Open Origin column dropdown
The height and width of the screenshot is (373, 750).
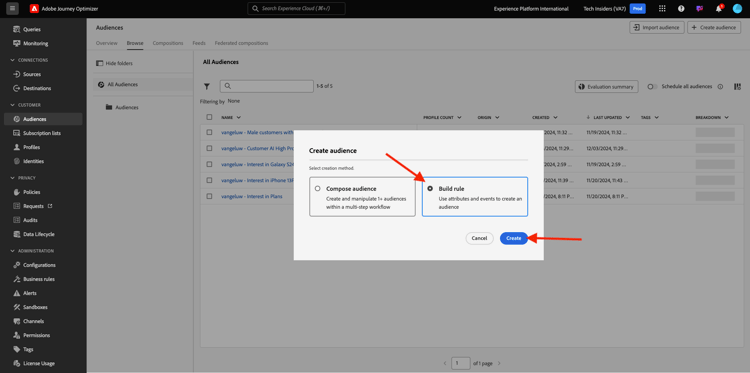pyautogui.click(x=497, y=117)
